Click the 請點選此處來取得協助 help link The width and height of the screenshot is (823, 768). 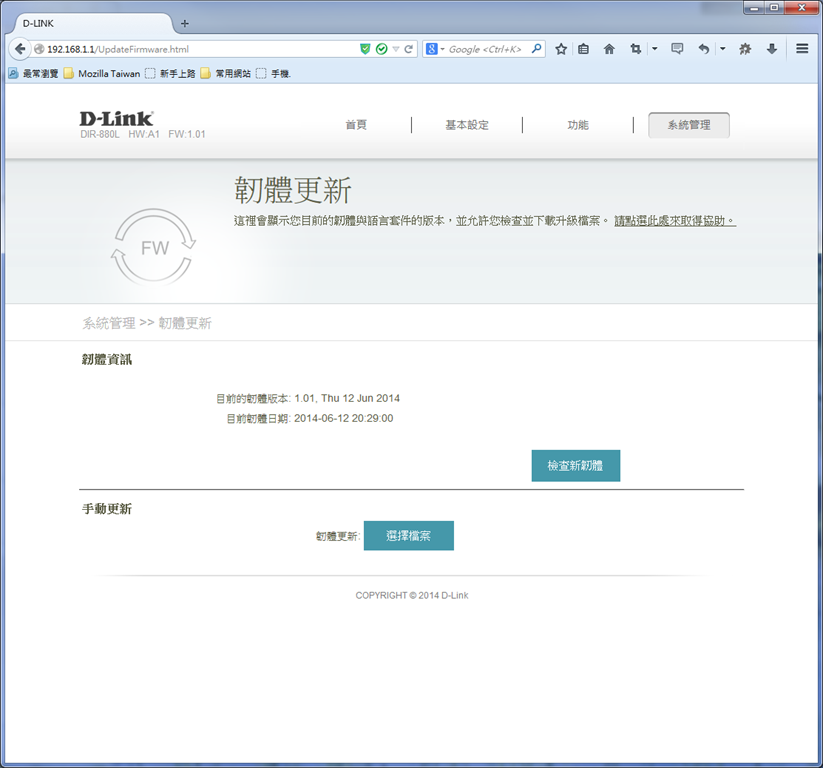pyautogui.click(x=675, y=221)
